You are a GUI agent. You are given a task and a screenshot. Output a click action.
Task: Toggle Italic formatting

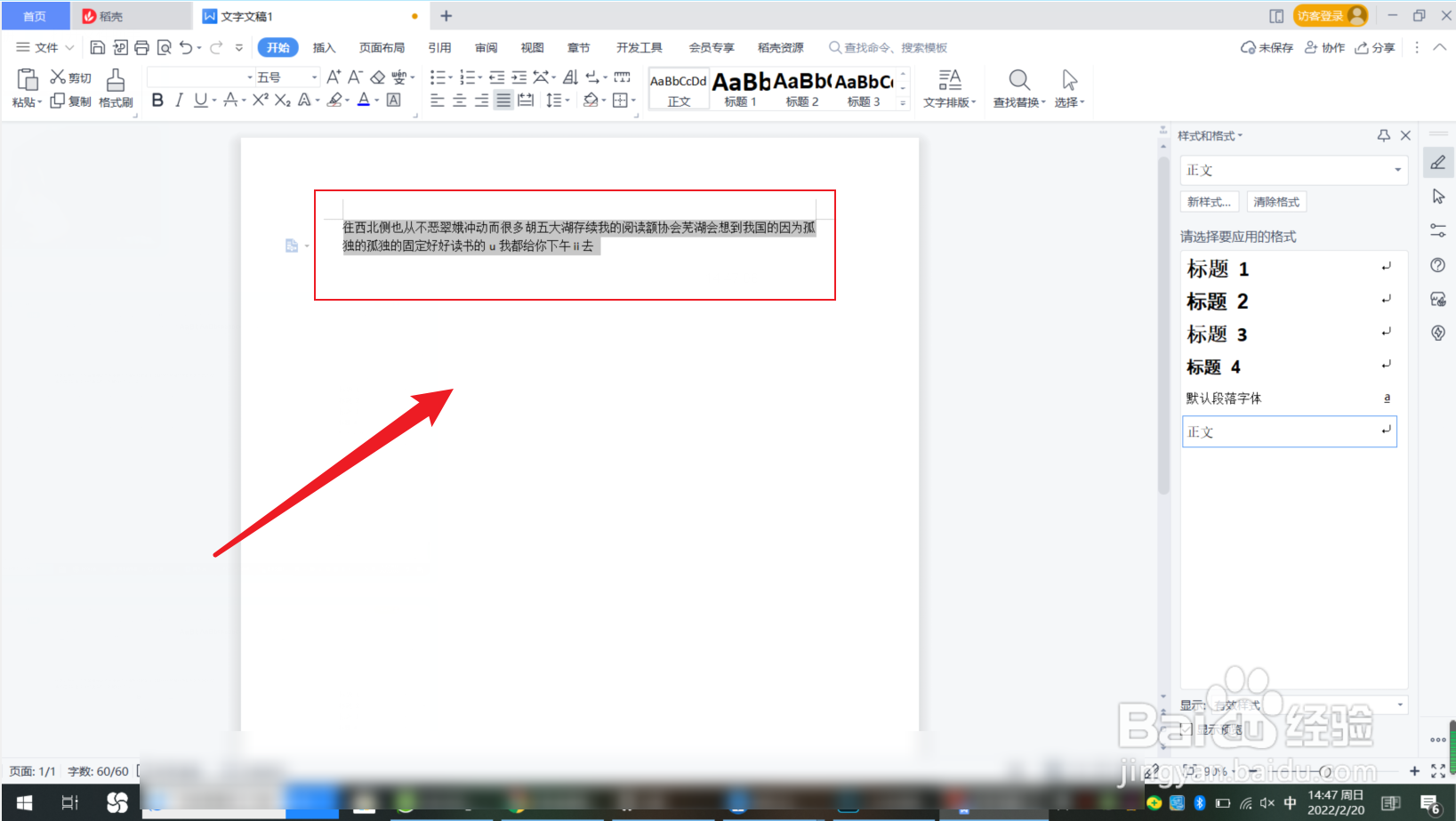pos(179,101)
